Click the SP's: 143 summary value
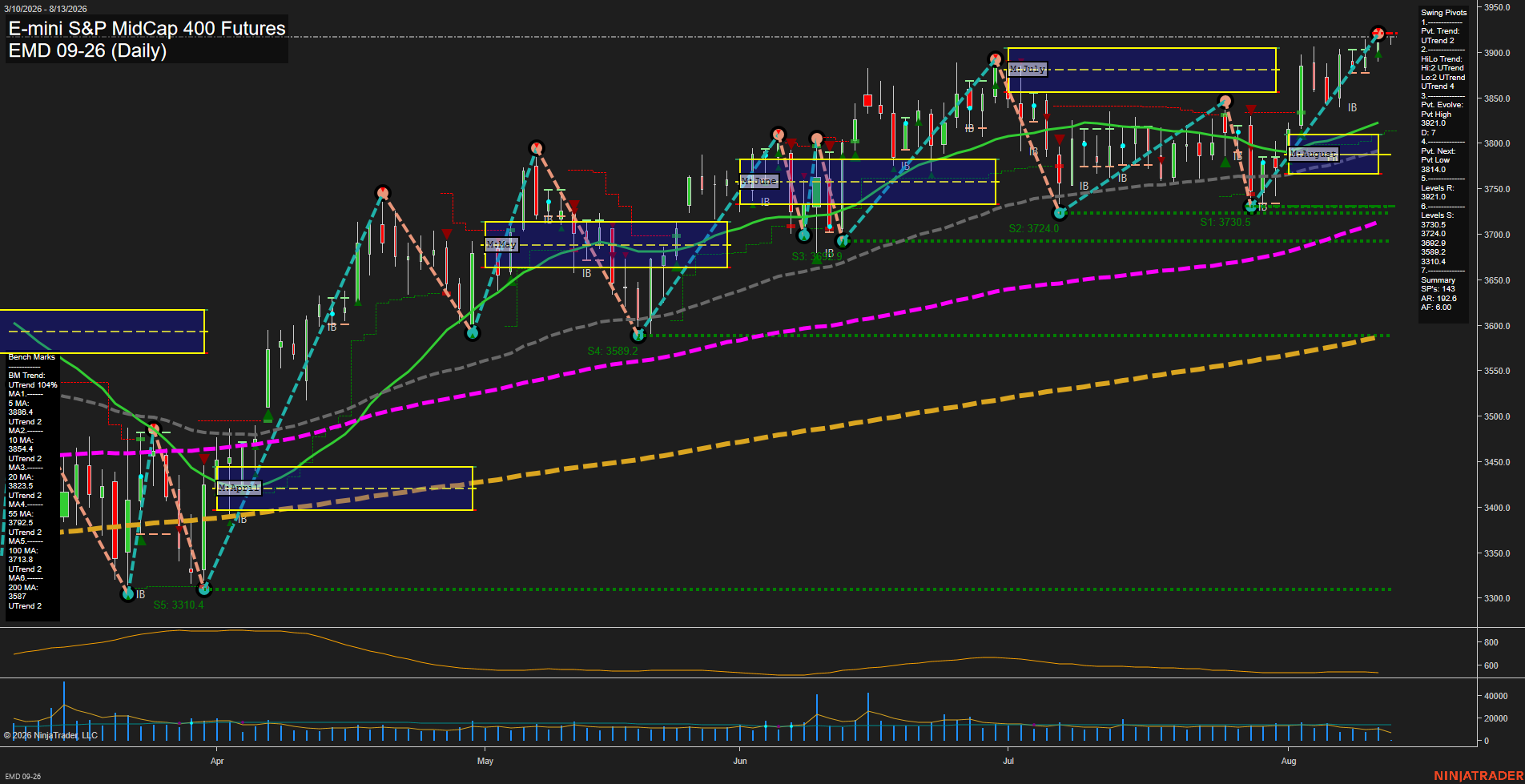This screenshot has height=784, width=1525. [1438, 289]
